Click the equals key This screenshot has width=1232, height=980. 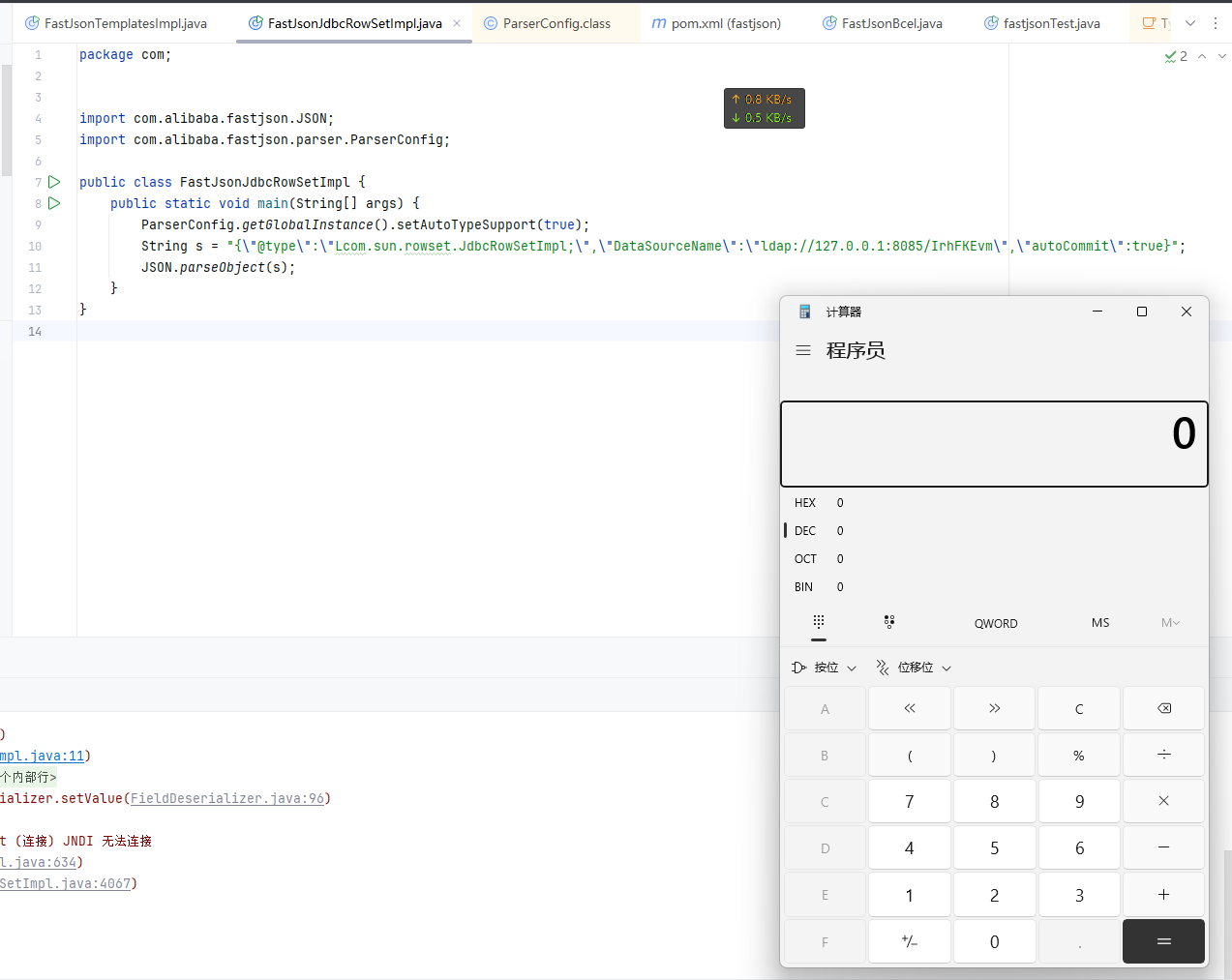tap(1164, 941)
